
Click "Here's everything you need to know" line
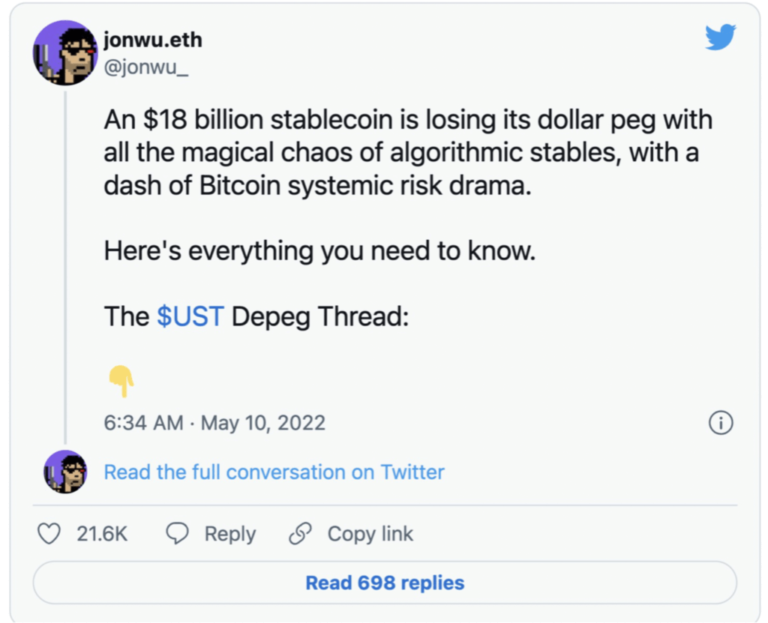pos(320,250)
